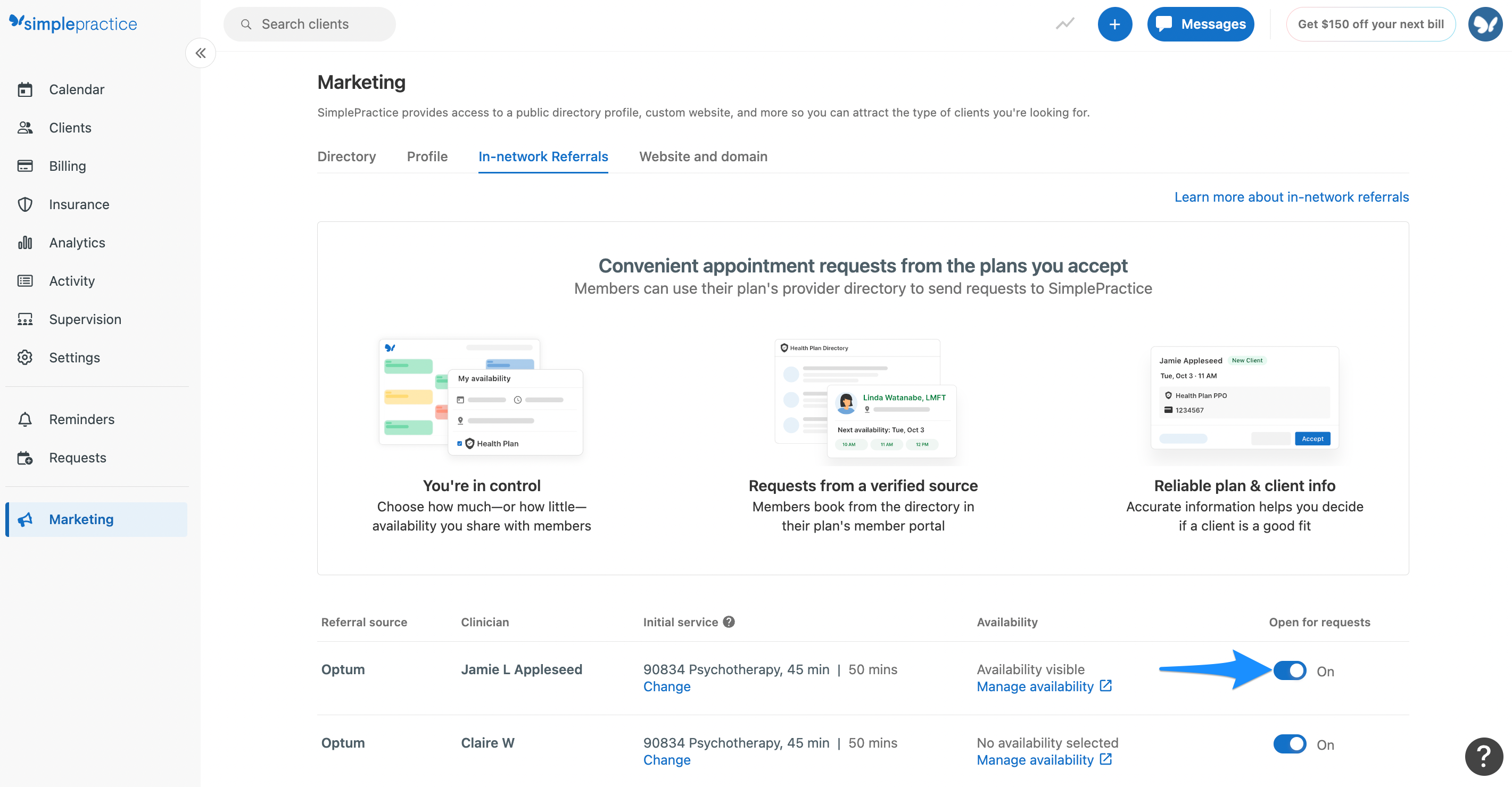Screen dimensions: 1512x787
Task: Go to Insurance menu label
Action: [x=79, y=204]
